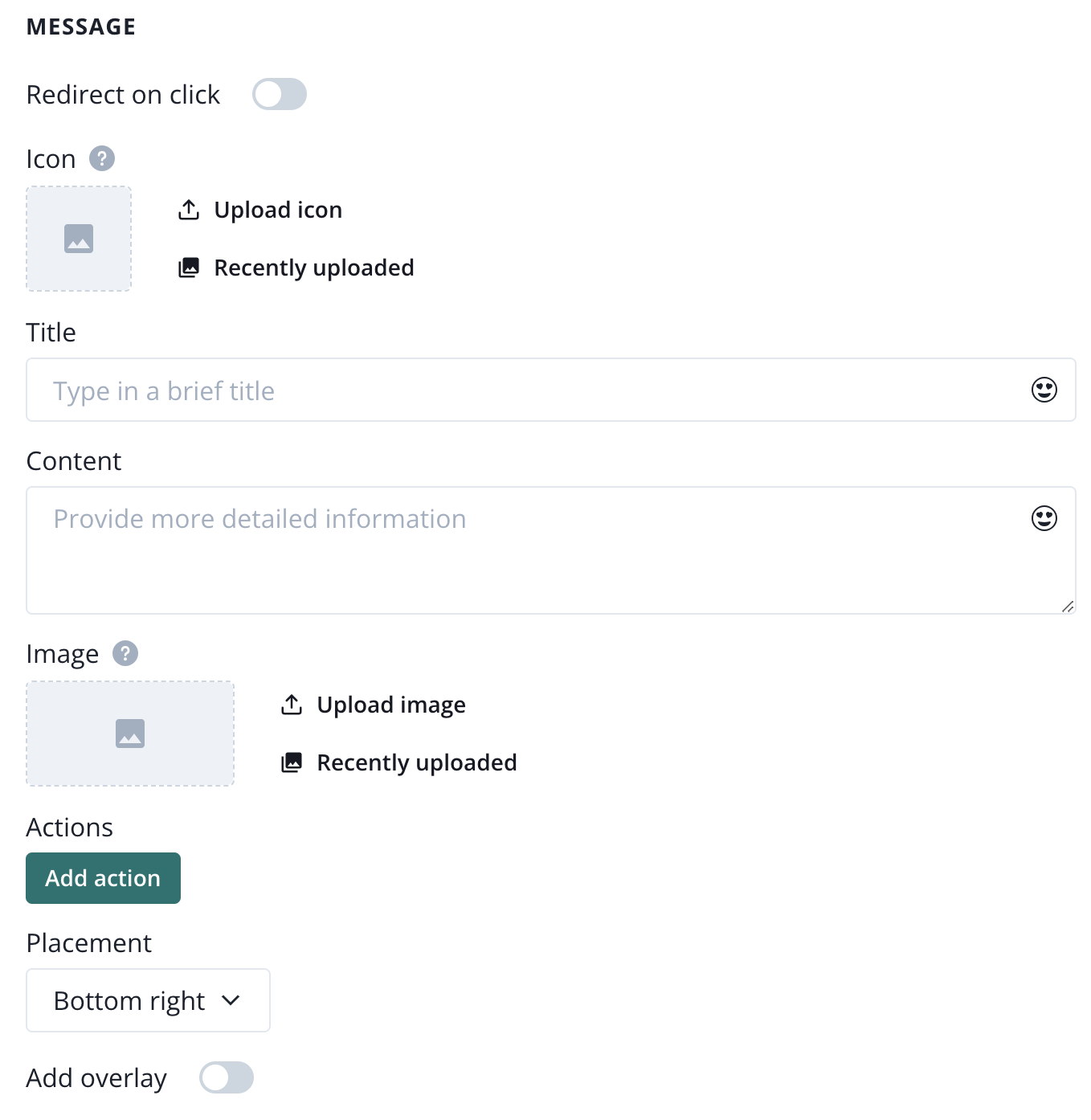Enable the Redirect on click toggle

(x=280, y=94)
